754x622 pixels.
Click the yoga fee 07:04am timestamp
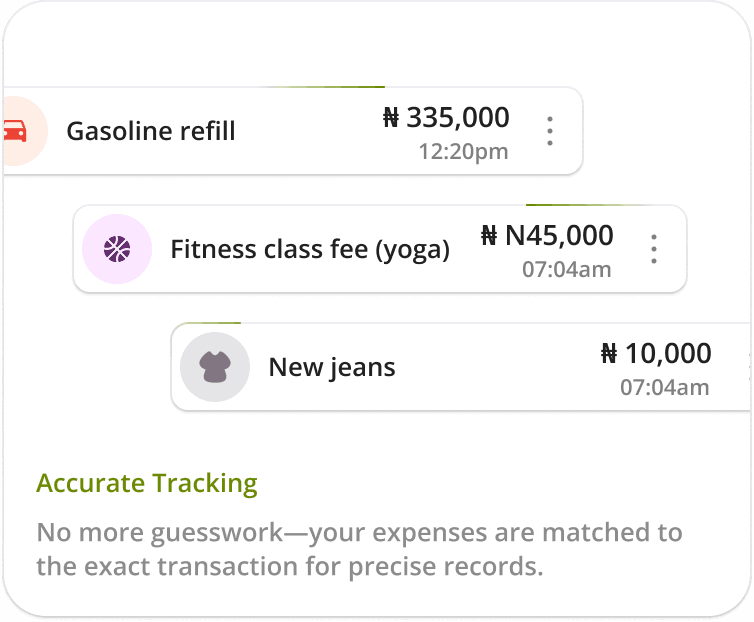coord(567,269)
